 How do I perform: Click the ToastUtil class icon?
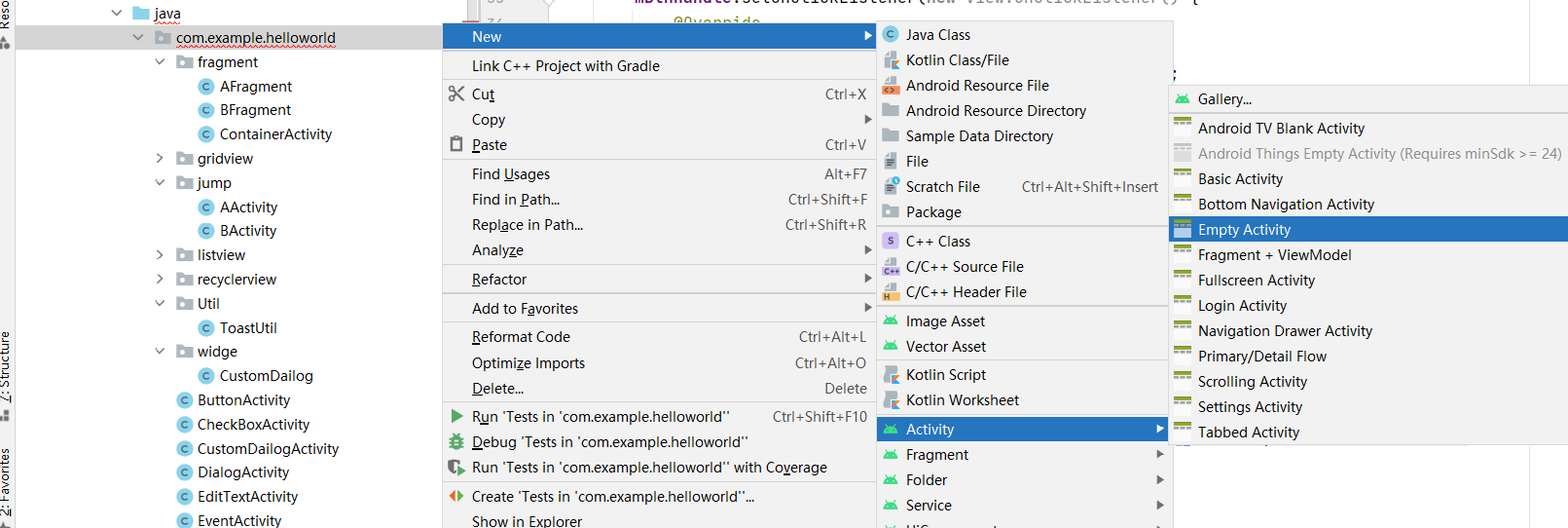pyautogui.click(x=206, y=328)
